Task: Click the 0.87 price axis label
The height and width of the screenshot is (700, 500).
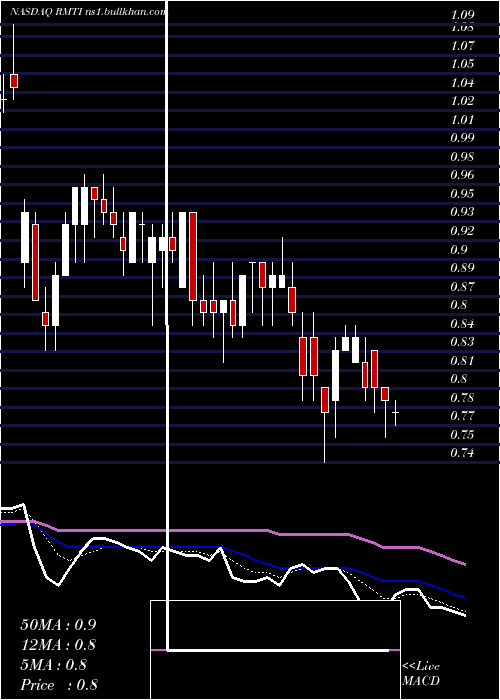Action: point(462,286)
